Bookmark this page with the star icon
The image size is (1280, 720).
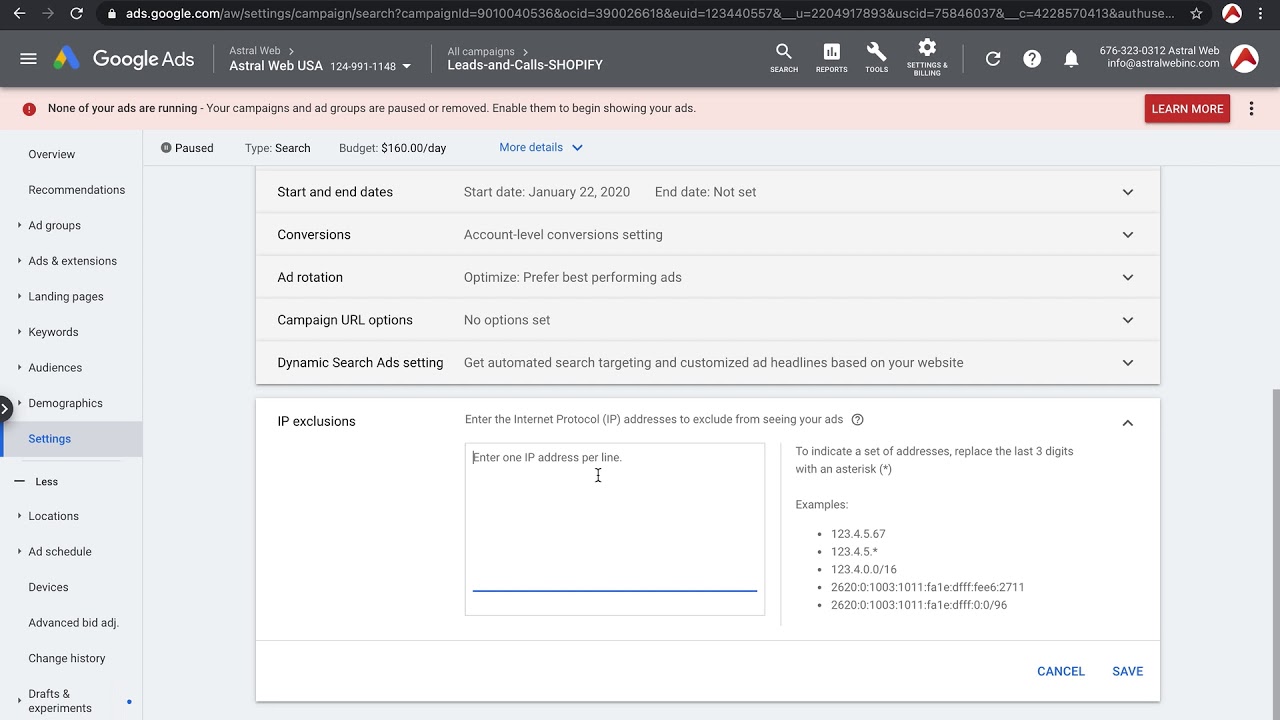coord(1196,14)
